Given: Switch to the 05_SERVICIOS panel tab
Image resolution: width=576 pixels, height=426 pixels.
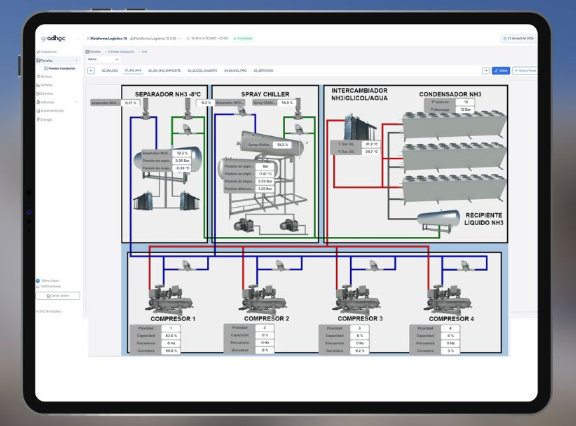Looking at the screenshot, I should (x=263, y=71).
